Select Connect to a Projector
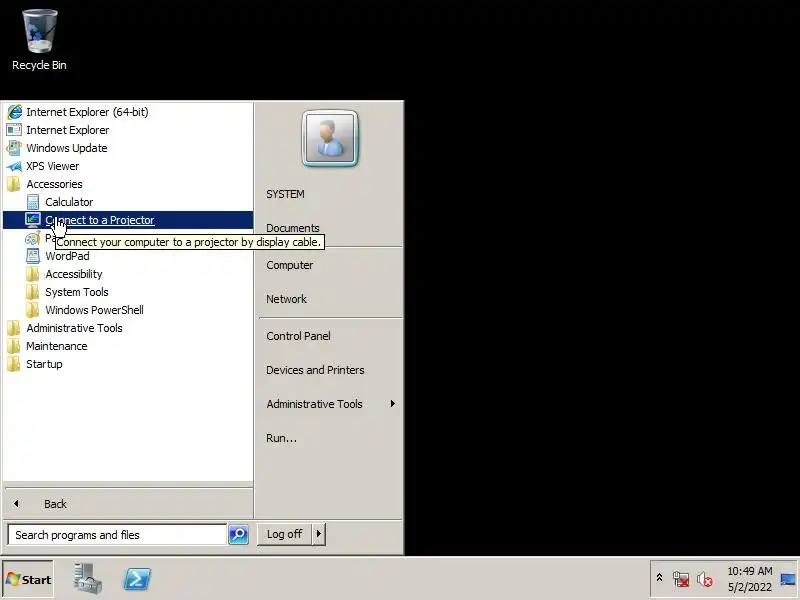 (x=128, y=220)
